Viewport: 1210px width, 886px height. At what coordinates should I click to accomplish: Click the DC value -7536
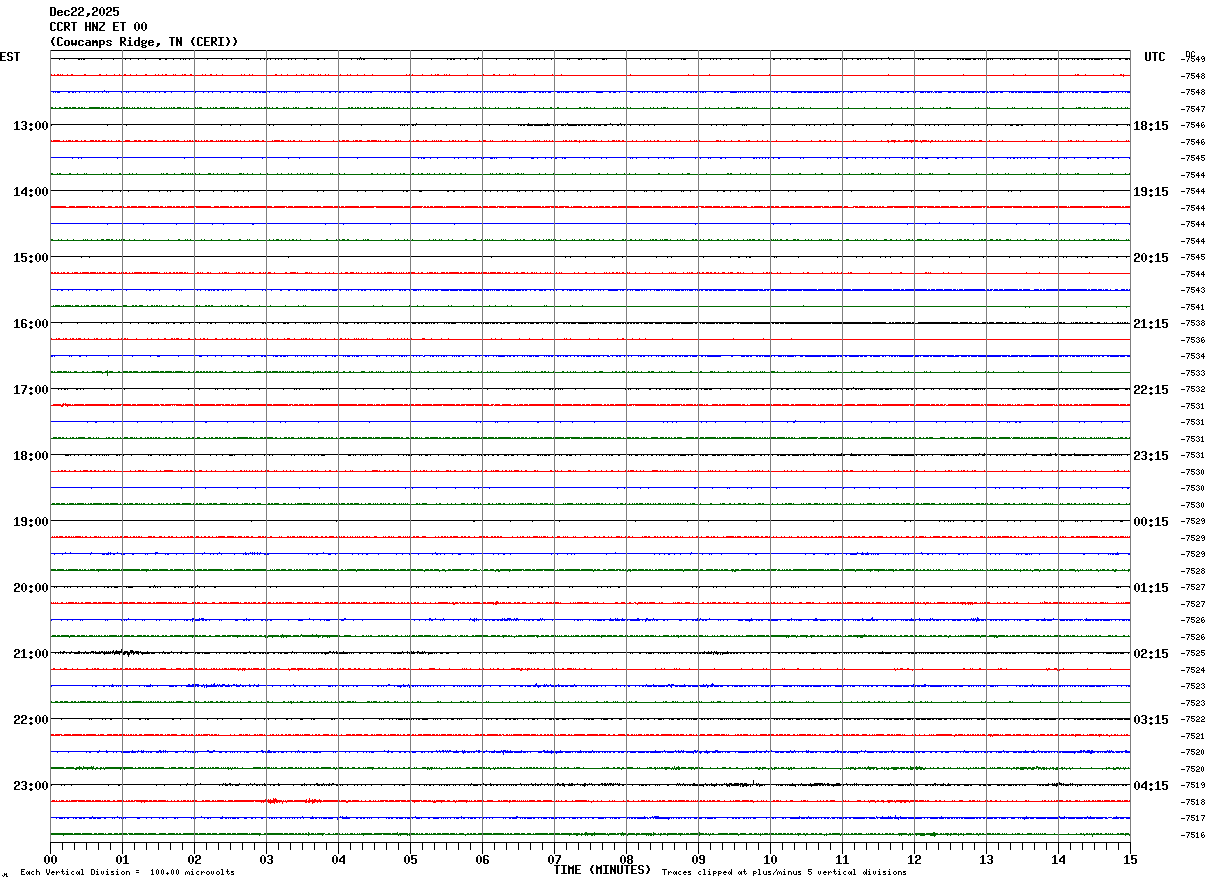click(1192, 340)
